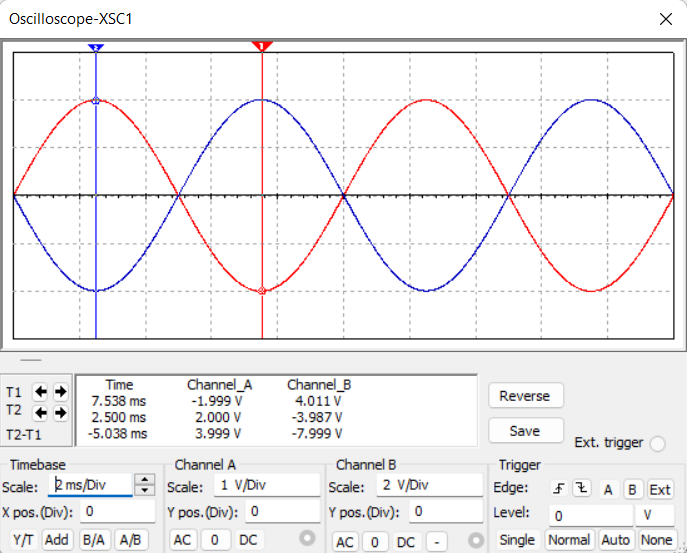Switch display mode to A/B

[131, 540]
